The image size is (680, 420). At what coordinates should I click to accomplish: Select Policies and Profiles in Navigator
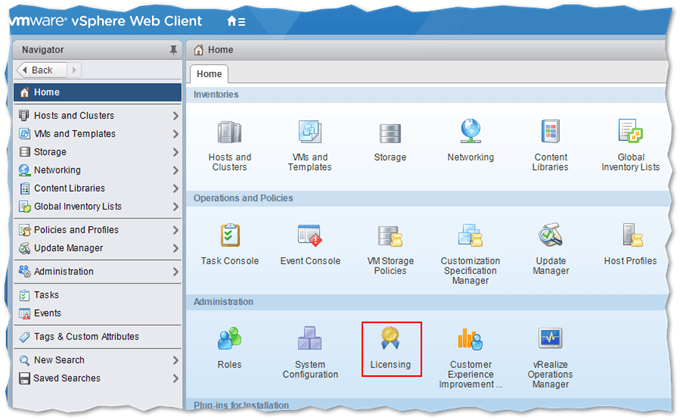(x=98, y=230)
